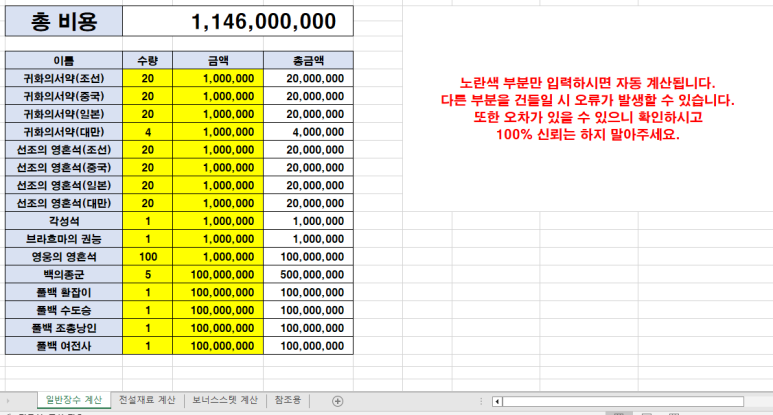
Task: Select the 영웅의 영혼석 name cell
Action: [x=64, y=256]
